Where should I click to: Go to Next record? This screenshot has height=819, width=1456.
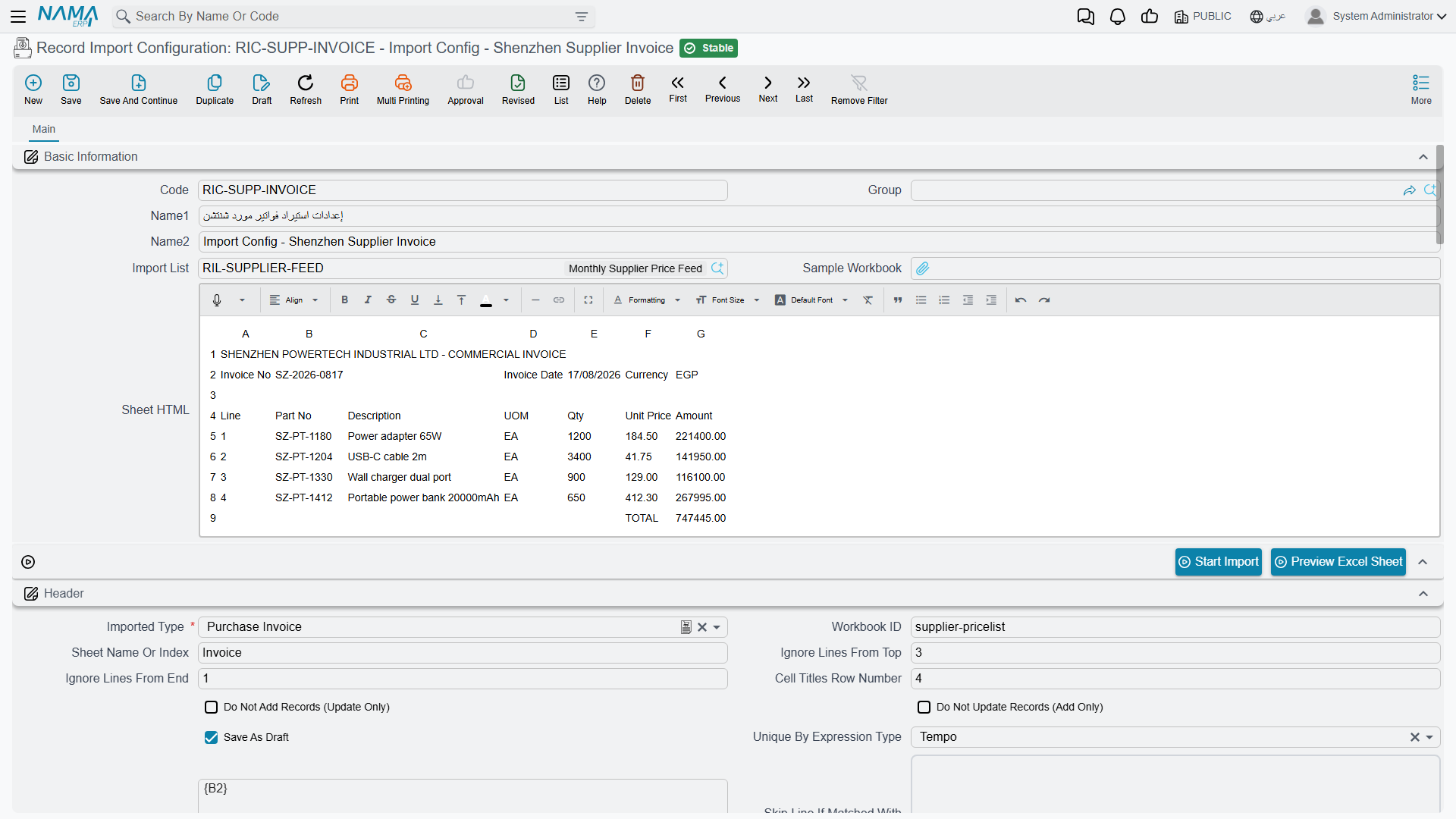click(x=768, y=89)
